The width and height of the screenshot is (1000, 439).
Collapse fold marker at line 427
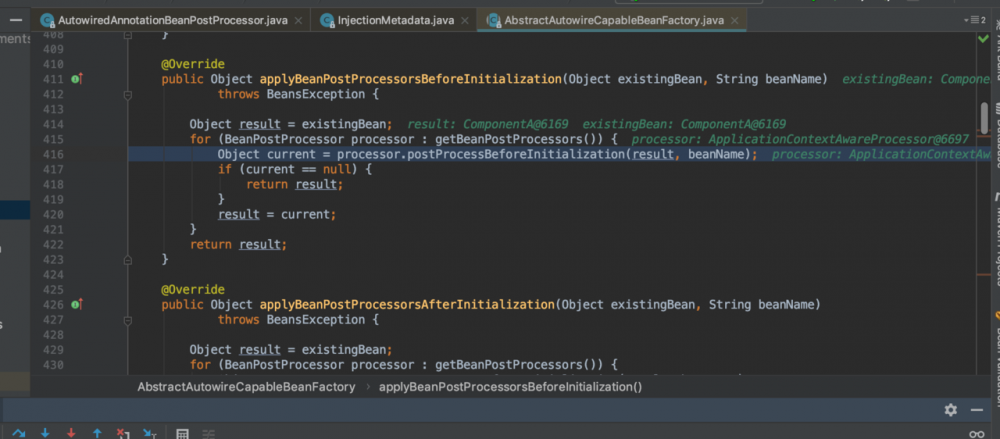128,320
